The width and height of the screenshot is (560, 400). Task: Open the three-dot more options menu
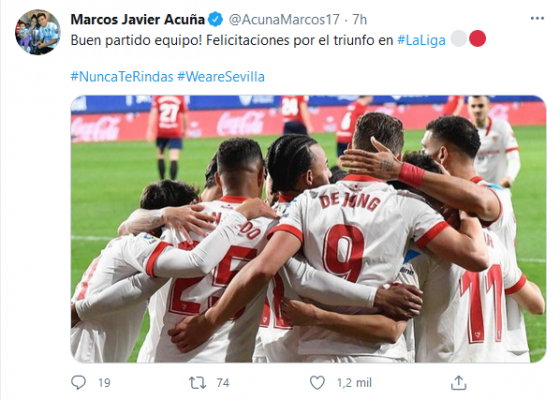click(x=537, y=19)
